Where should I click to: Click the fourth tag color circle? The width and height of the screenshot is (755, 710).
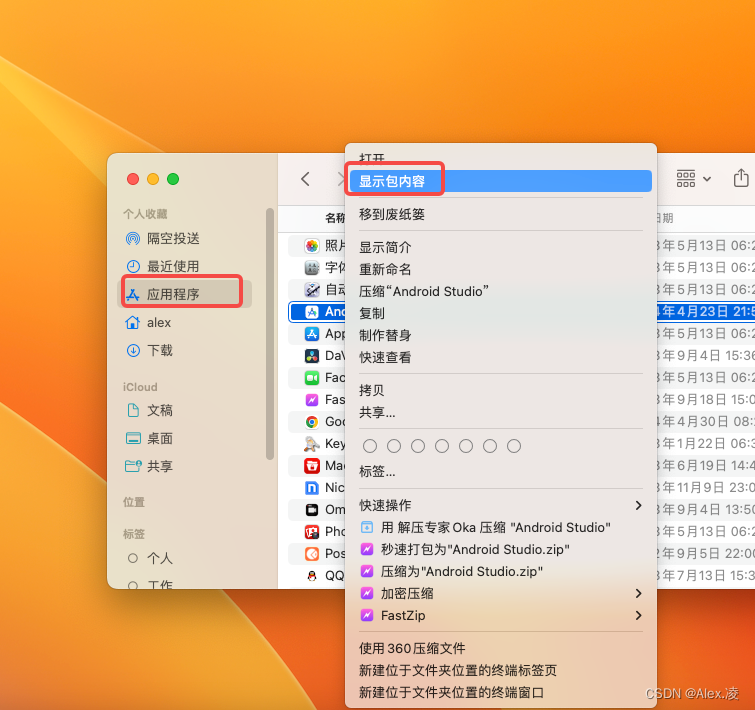coord(442,446)
